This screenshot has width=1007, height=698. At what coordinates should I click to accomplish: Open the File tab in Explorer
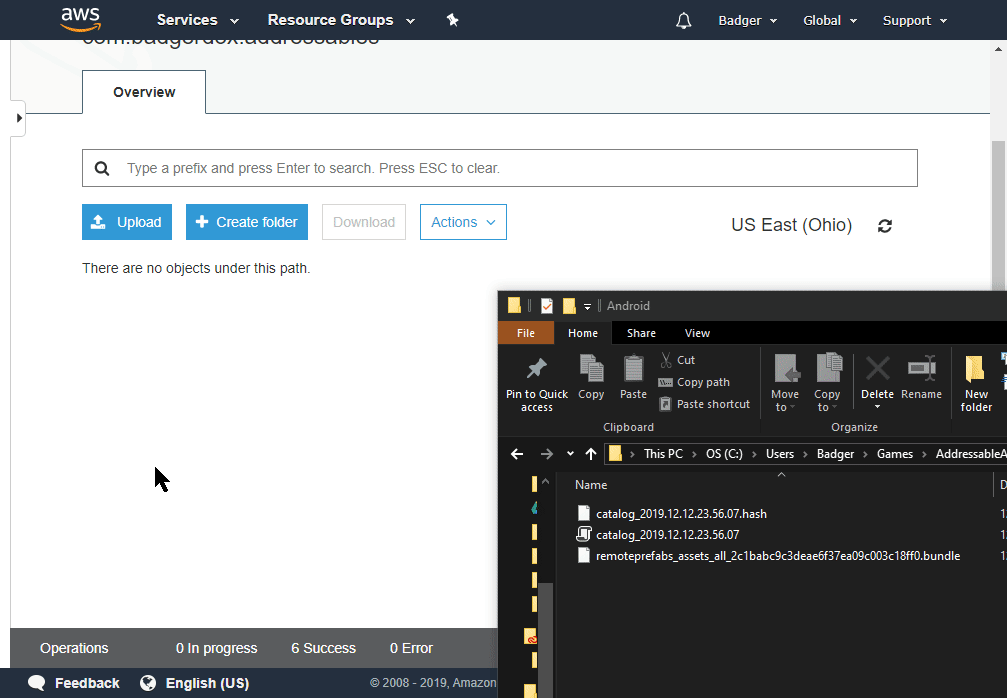[x=525, y=333]
